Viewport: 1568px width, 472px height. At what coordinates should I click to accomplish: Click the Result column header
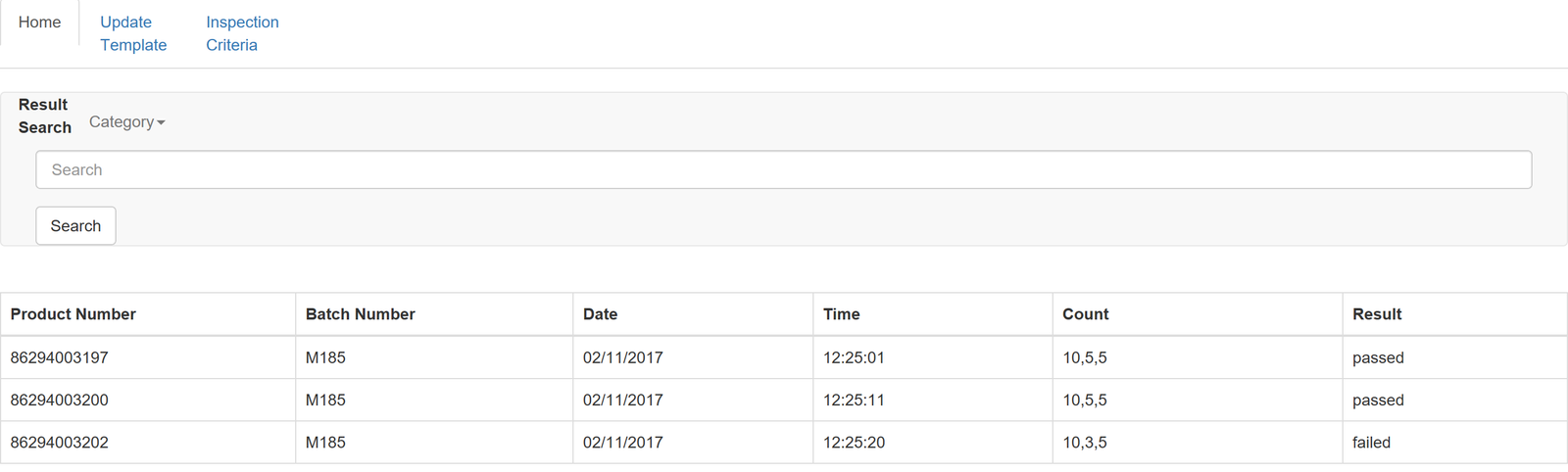pos(1377,314)
